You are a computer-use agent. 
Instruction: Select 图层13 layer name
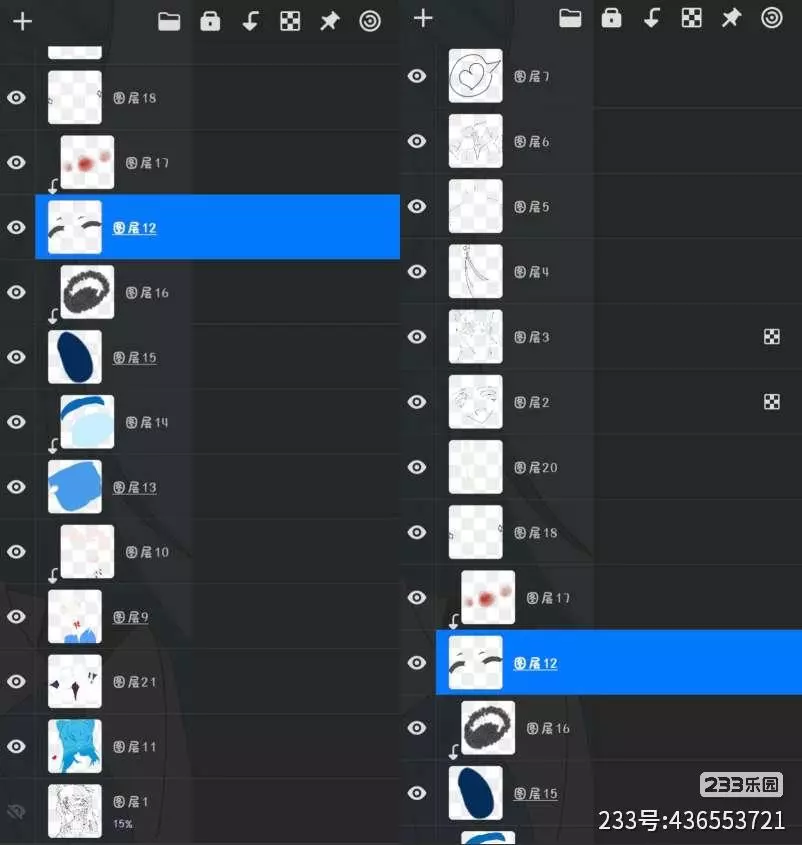(135, 487)
